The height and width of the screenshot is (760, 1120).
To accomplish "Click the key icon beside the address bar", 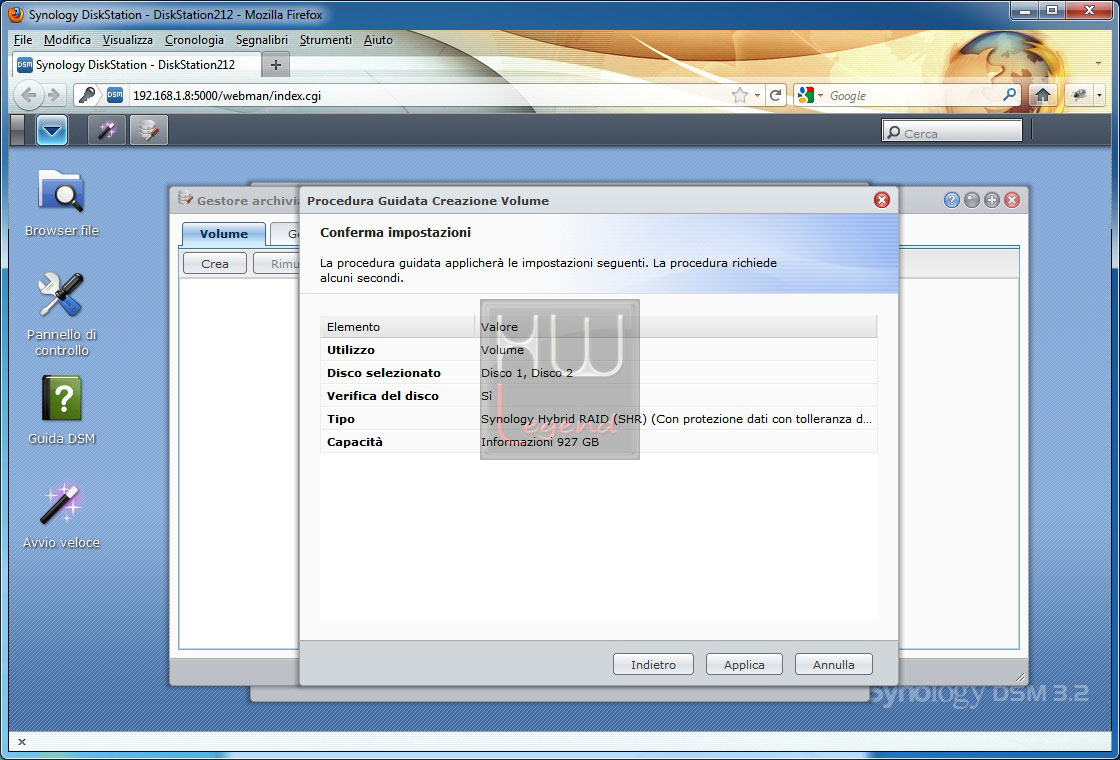I will [87, 95].
